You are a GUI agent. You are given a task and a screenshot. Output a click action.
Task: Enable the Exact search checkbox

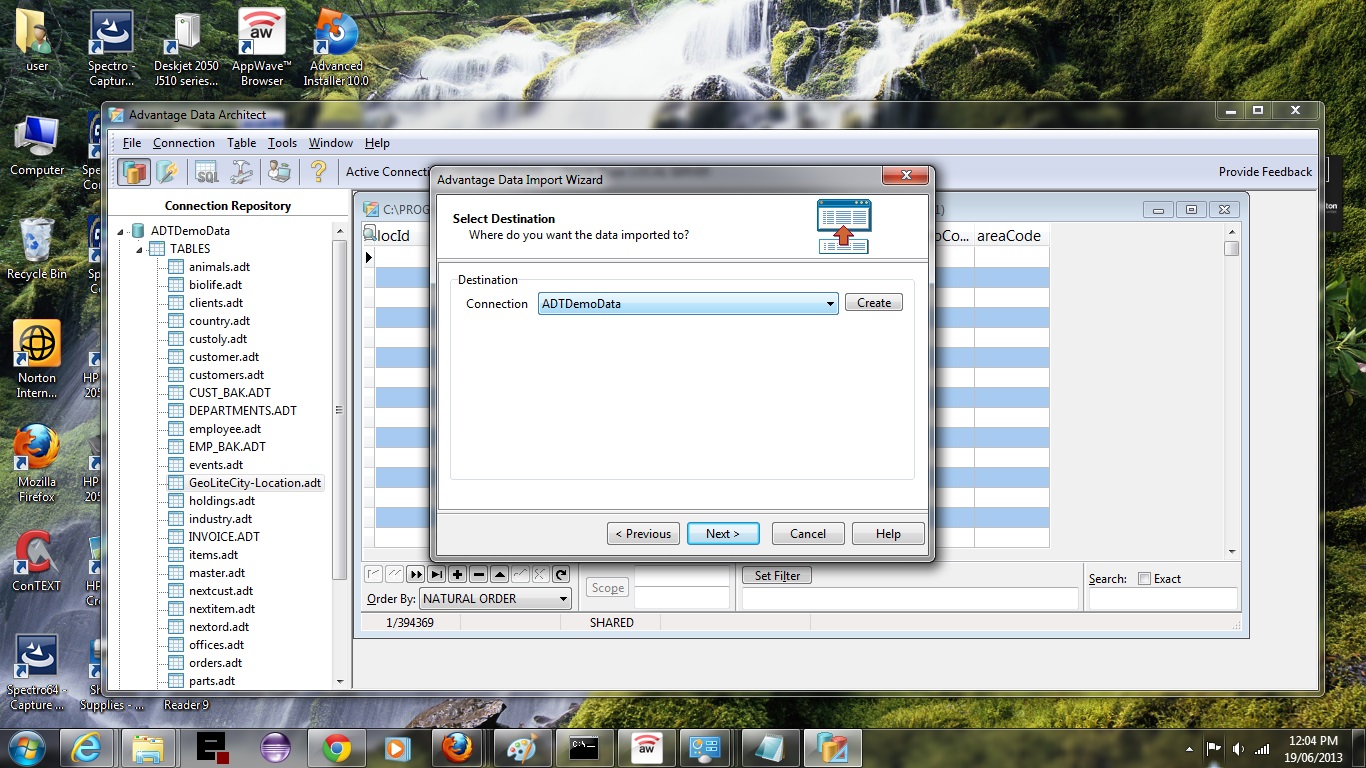1144,579
